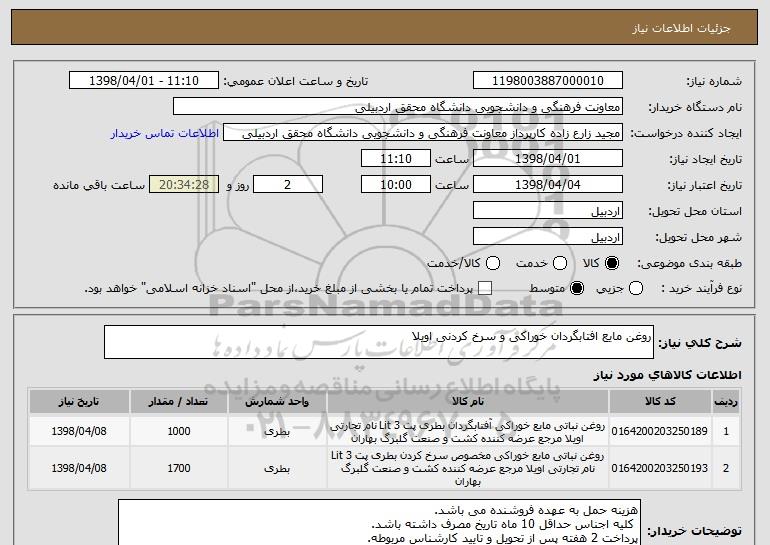
Task: Click the ردیف column header
Action: tap(726, 402)
